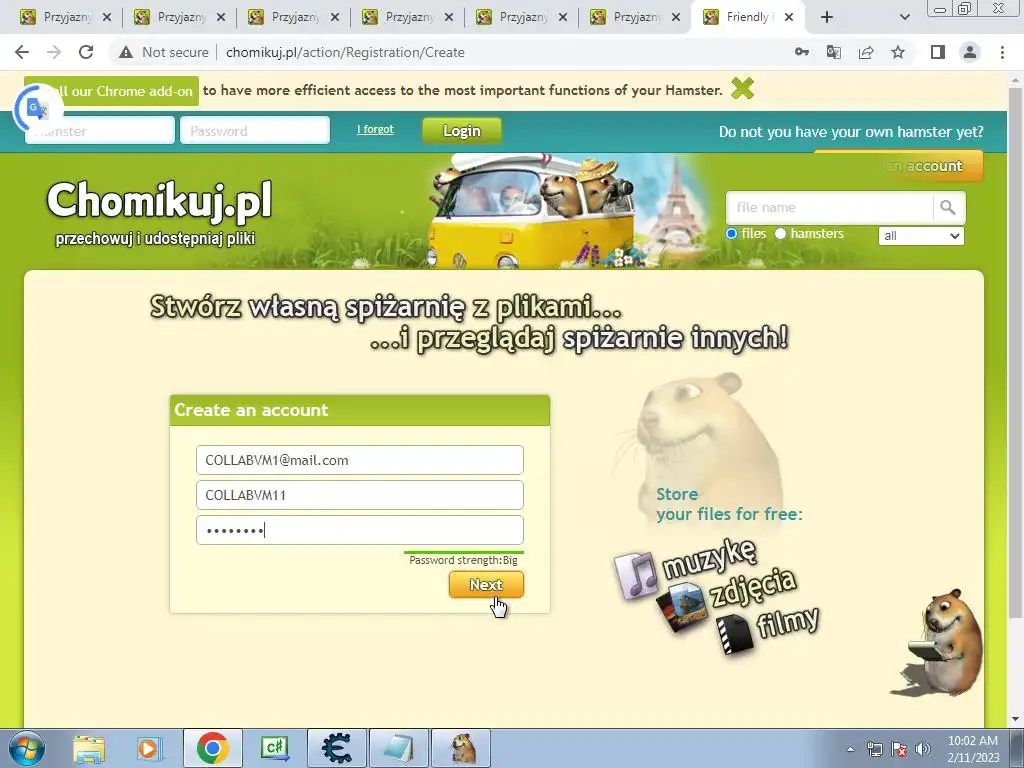Screen dimensions: 1024x768
Task: Open the 'all' file type dropdown
Action: pos(921,236)
